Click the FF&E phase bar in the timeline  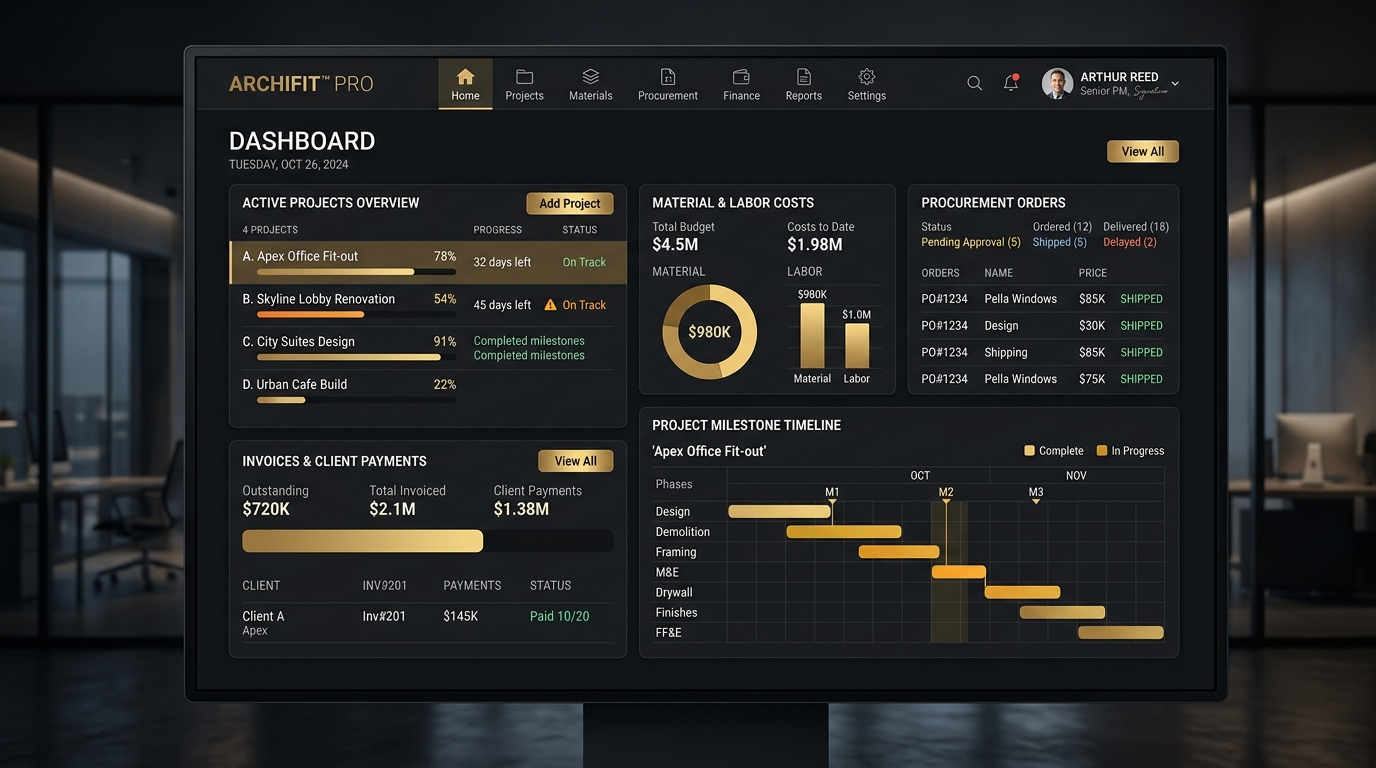tap(1121, 632)
